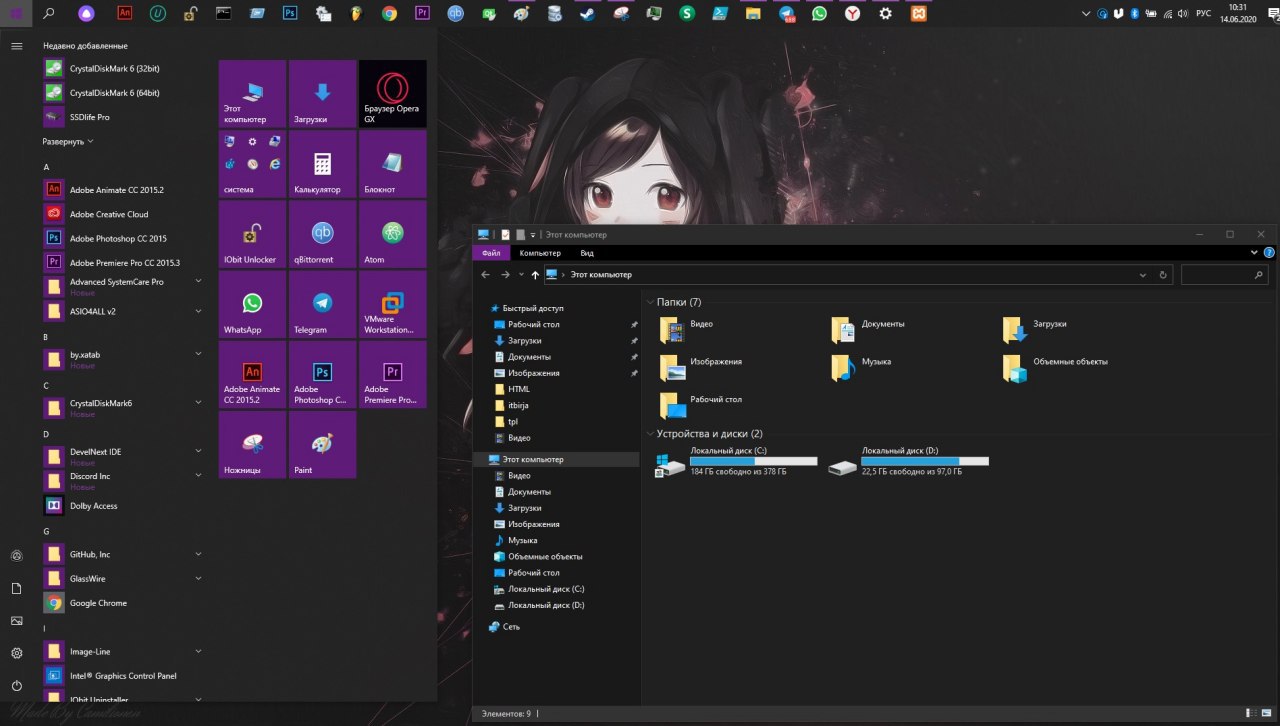The height and width of the screenshot is (726, 1280).
Task: Open the Atom tile
Action: pyautogui.click(x=392, y=234)
